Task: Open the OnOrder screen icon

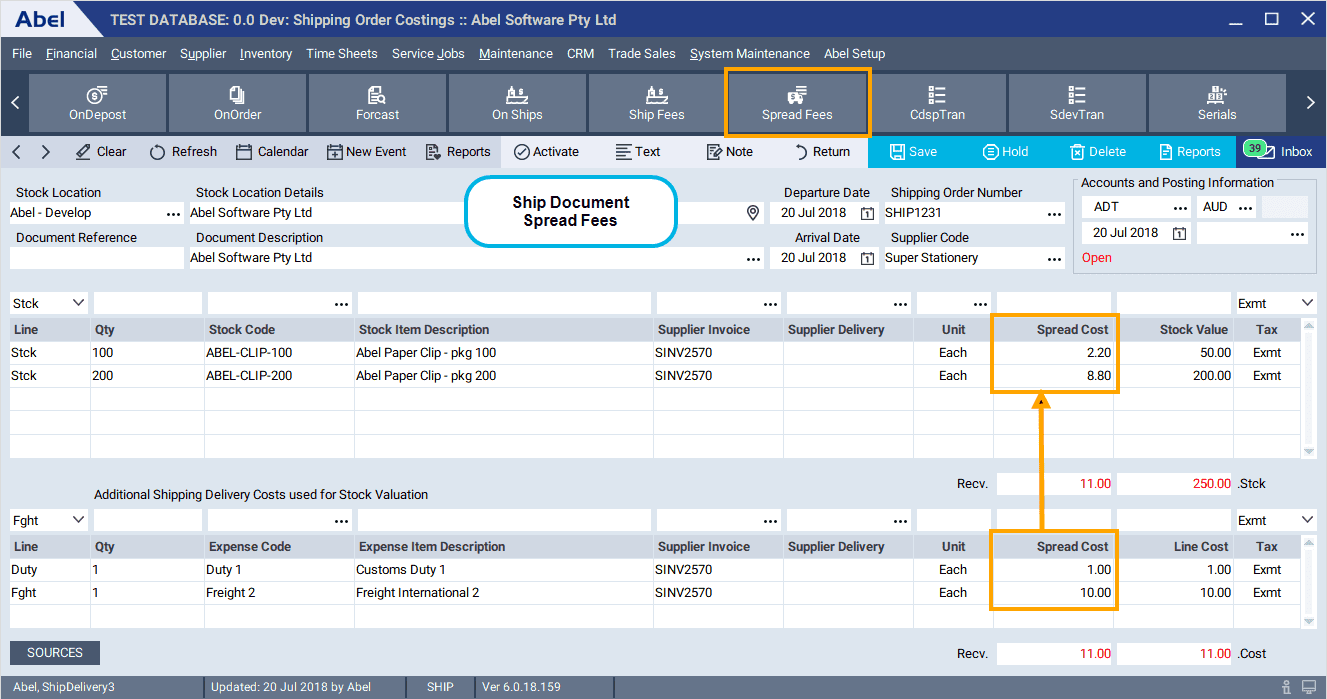Action: 237,103
